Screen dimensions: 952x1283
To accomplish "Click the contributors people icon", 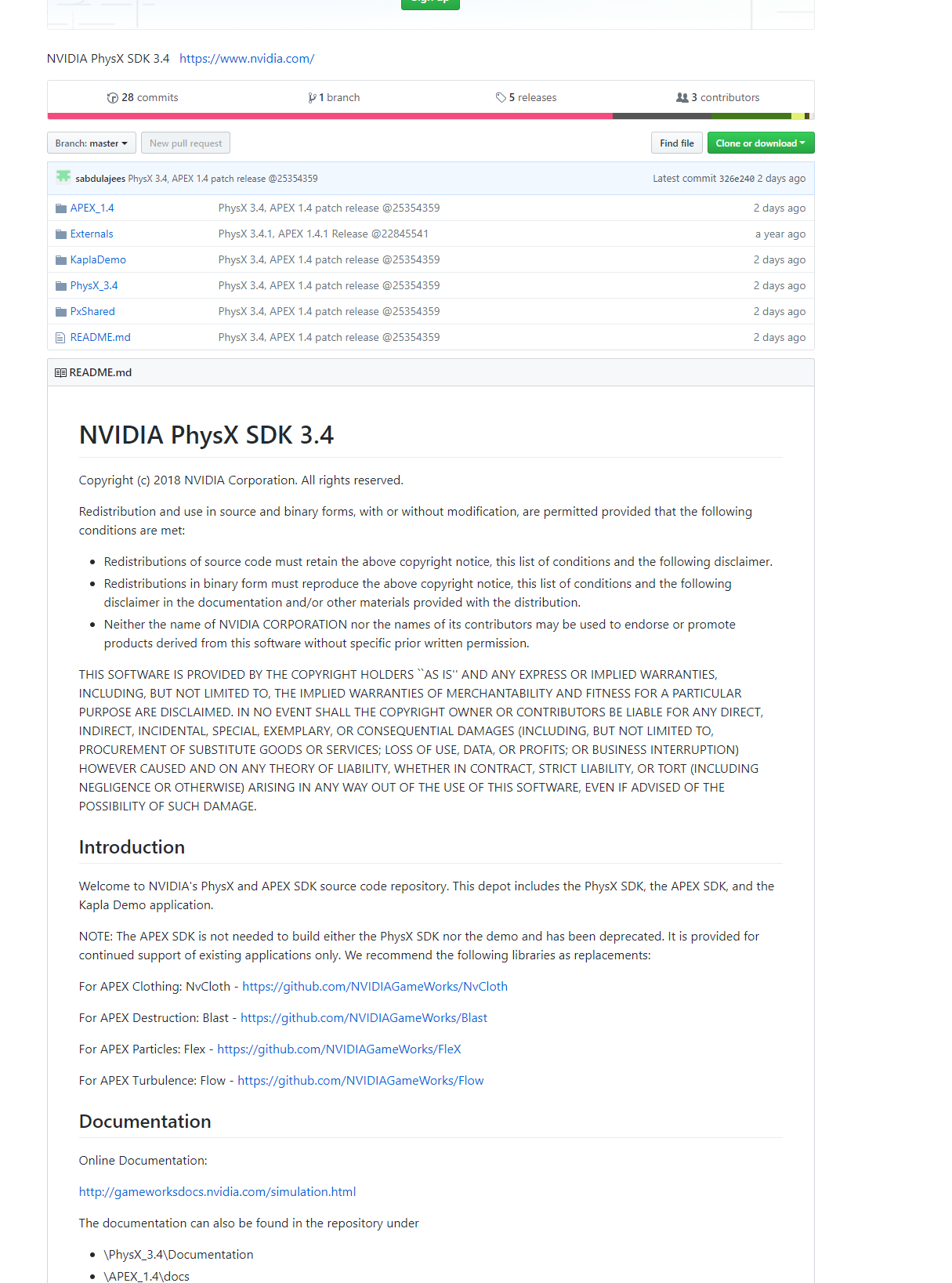I will click(x=682, y=98).
